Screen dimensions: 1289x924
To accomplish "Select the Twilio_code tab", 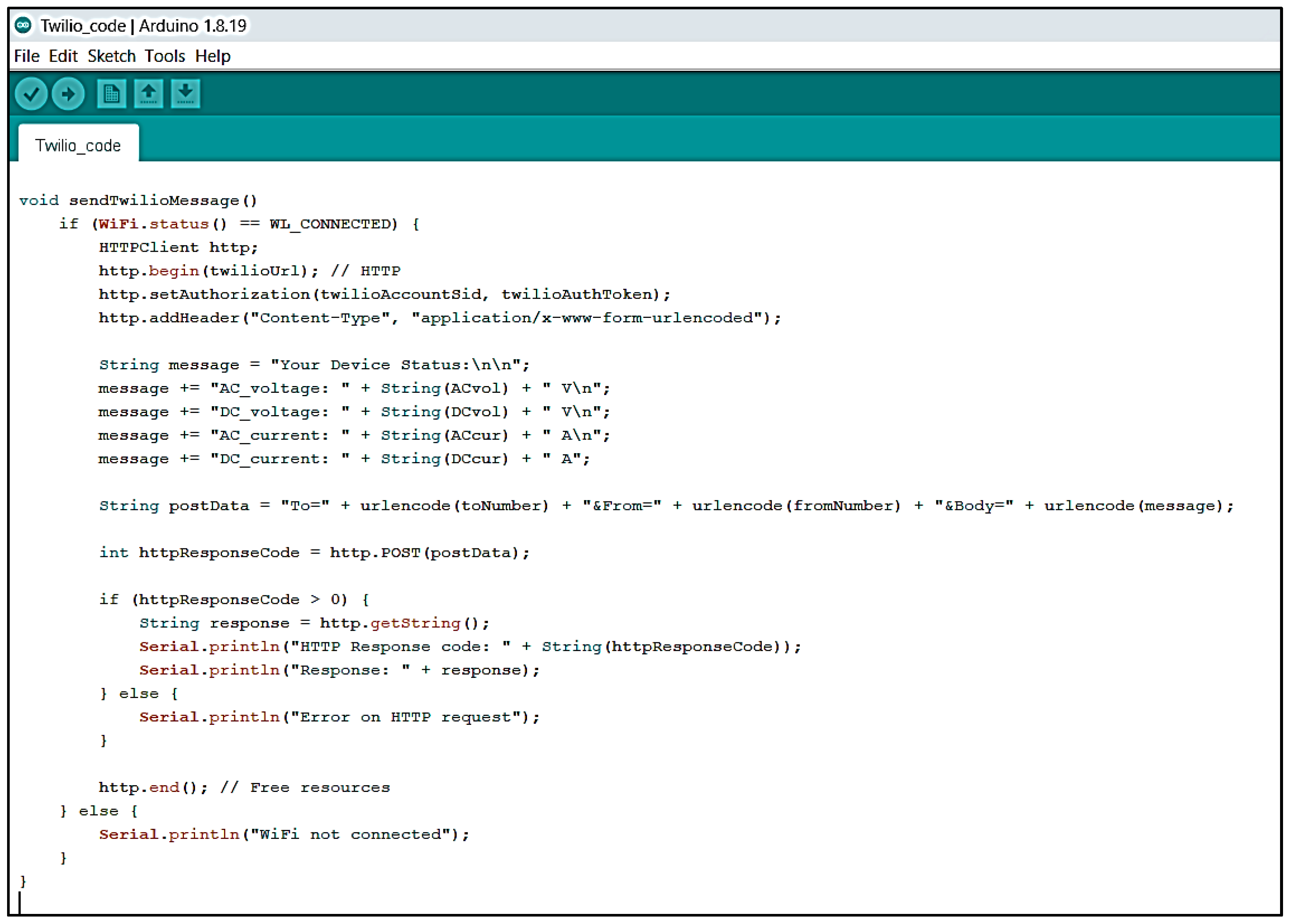I will point(78,145).
